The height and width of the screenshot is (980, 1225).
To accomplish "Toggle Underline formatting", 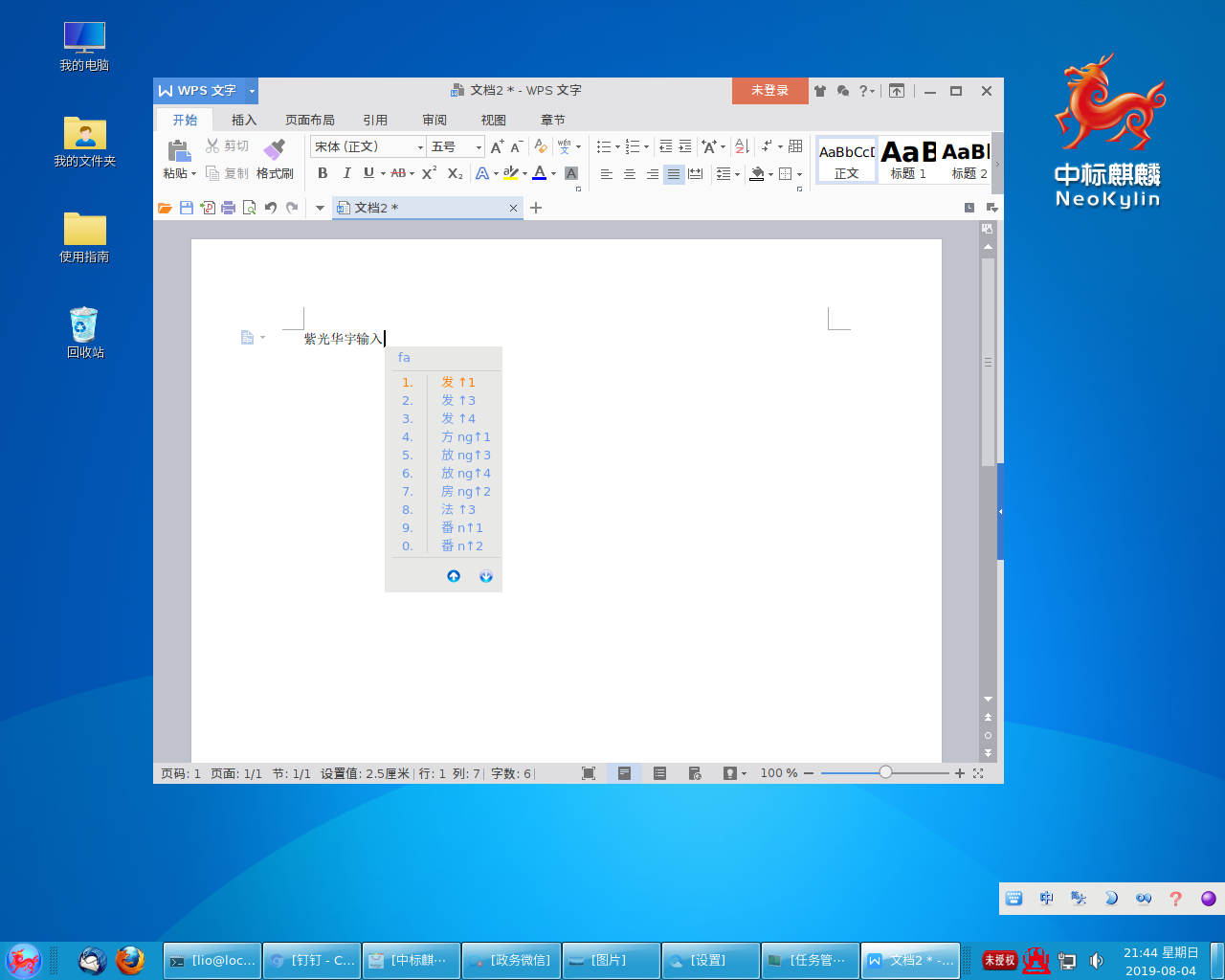I will point(368,173).
